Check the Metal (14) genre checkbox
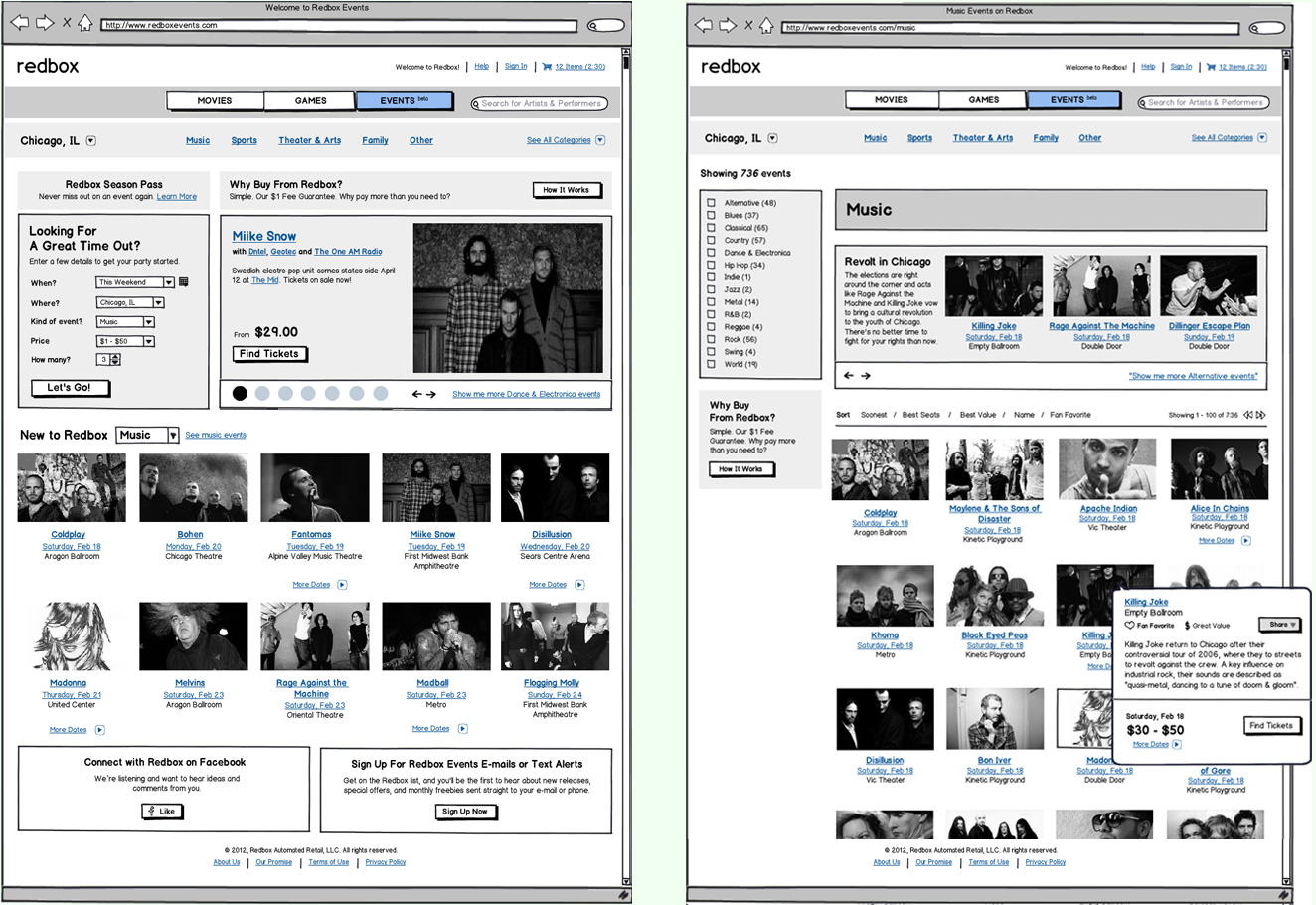 [x=711, y=302]
